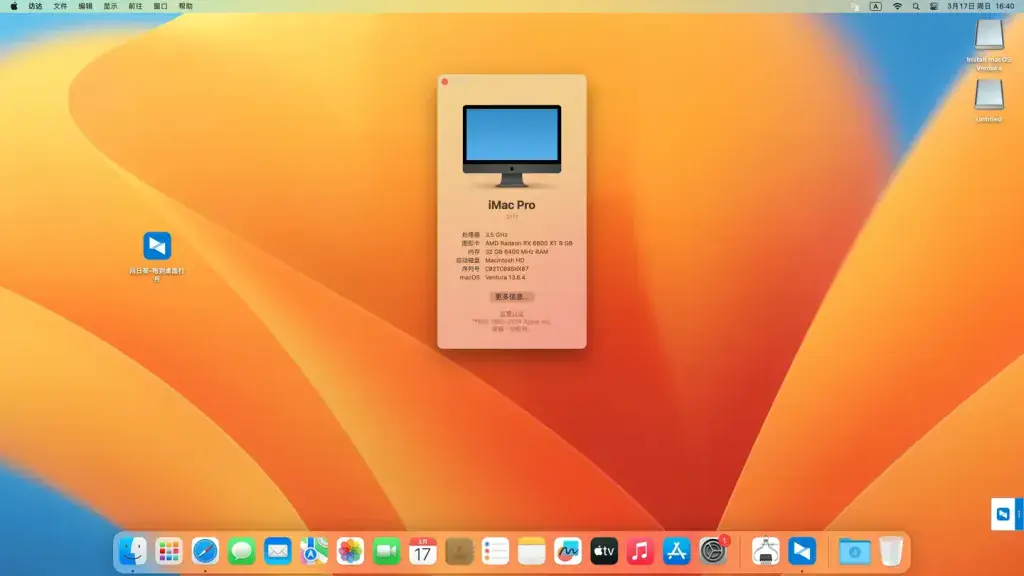Screen dimensions: 1024x576
Task: Open the 文件 menu in menu bar
Action: coord(60,6)
